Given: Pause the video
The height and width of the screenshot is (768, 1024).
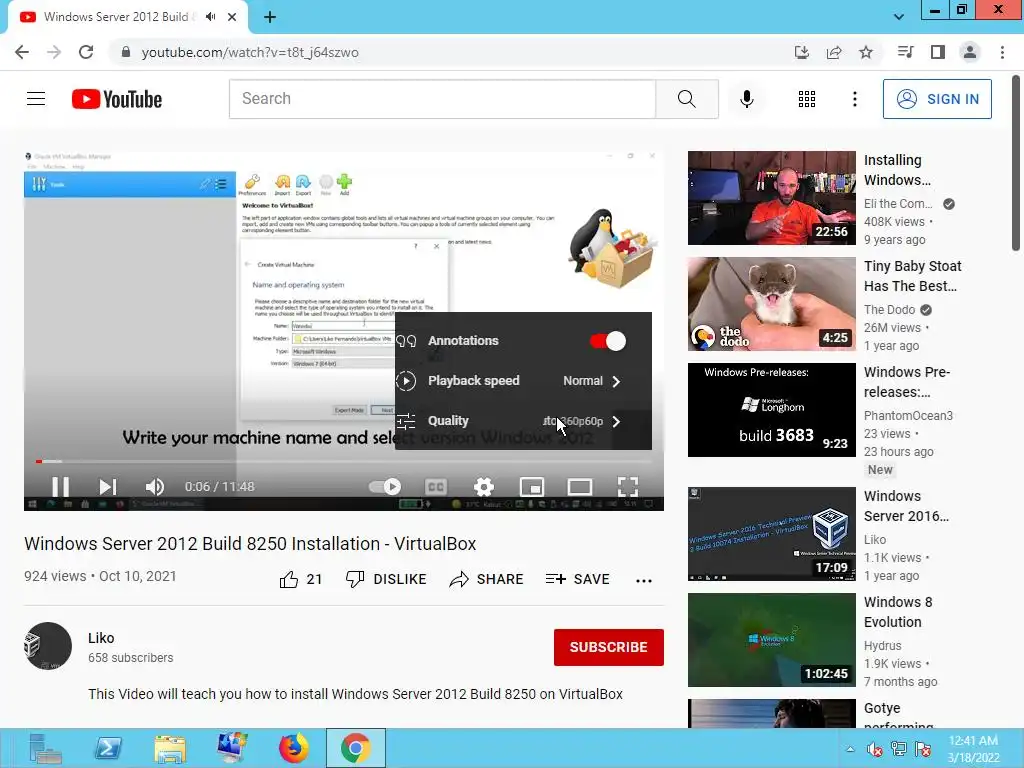Looking at the screenshot, I should 60,487.
